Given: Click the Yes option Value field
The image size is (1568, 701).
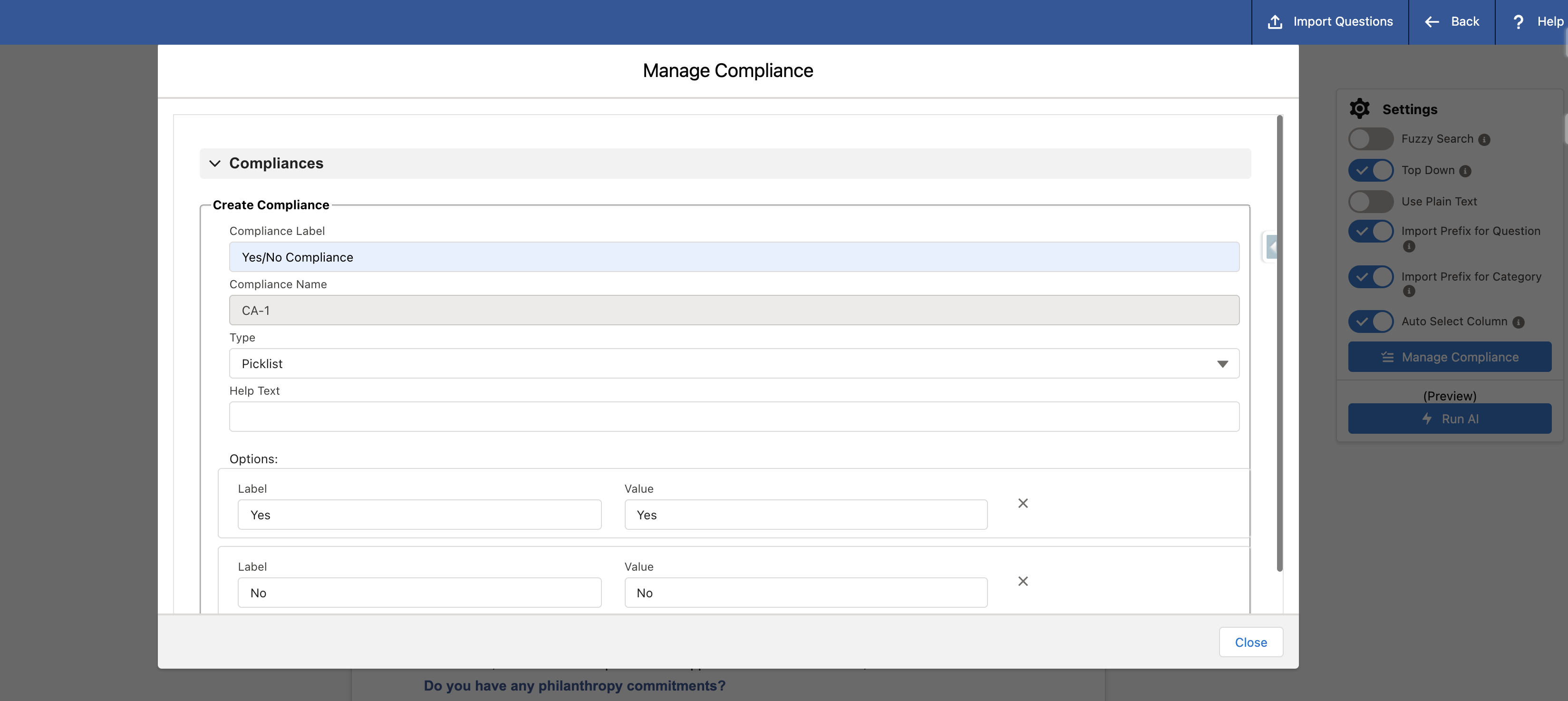Looking at the screenshot, I should pyautogui.click(x=806, y=515).
